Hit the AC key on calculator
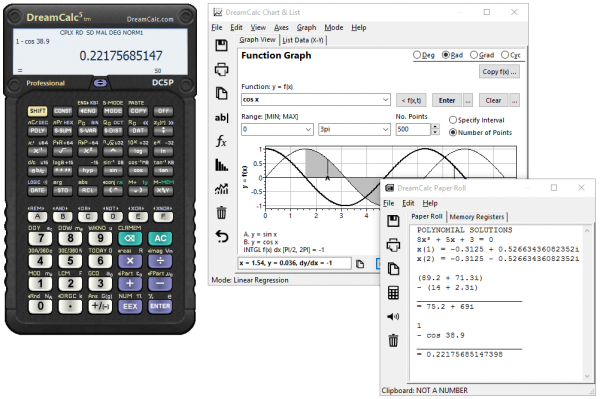This screenshot has width=600, height=399. (x=160, y=238)
